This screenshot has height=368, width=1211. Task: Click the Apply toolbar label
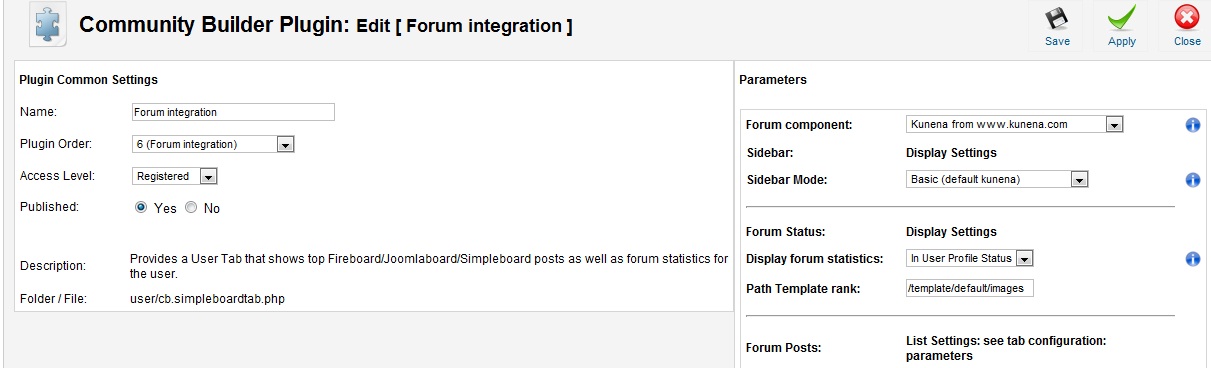(x=1122, y=42)
